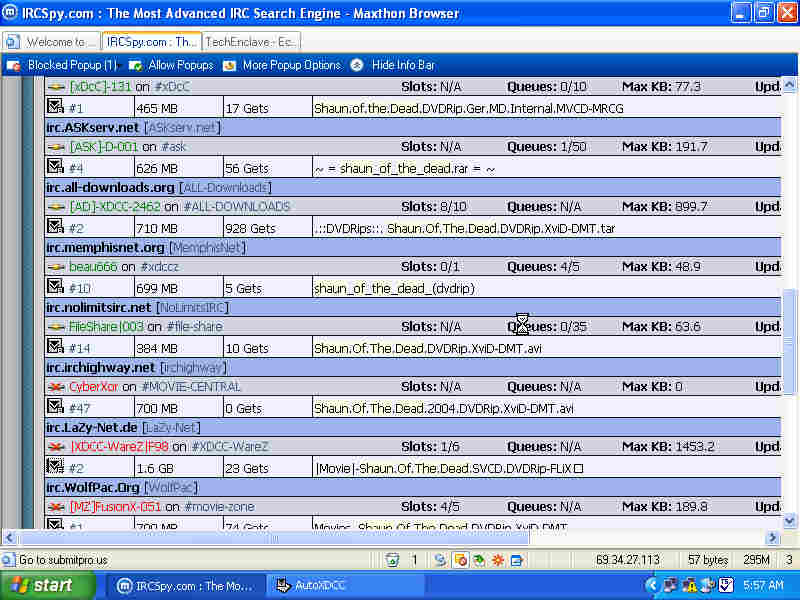Open the [AD]-XDCC-2462 bot link
Screen dimensions: 800x600
[x=115, y=207]
